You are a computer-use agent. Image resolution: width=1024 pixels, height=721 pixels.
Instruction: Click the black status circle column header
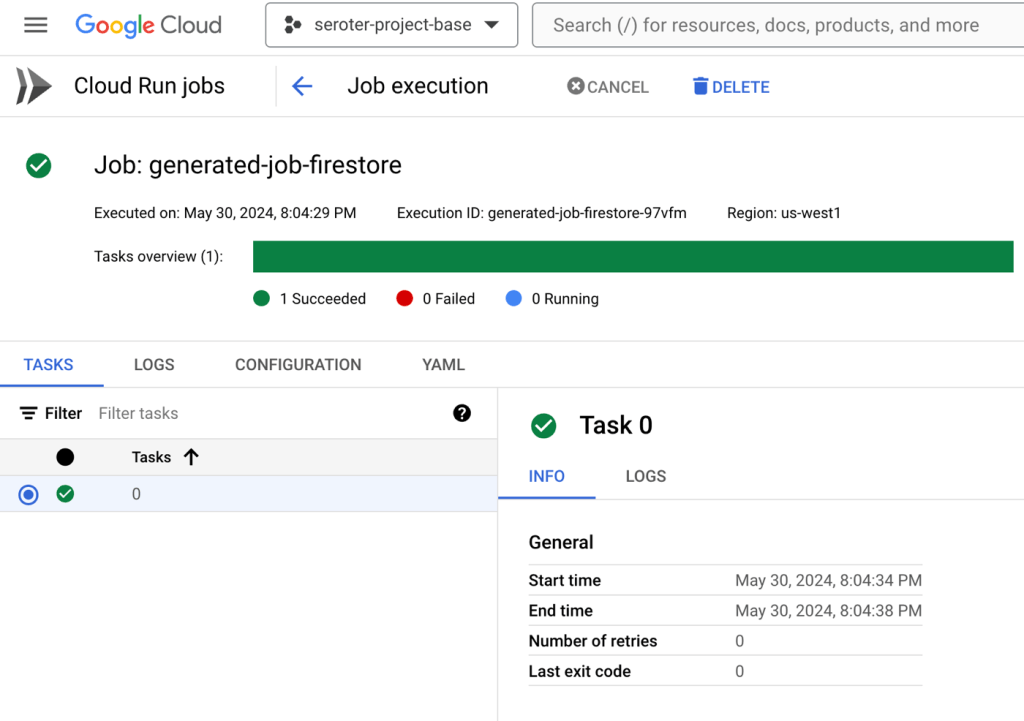[x=65, y=457]
